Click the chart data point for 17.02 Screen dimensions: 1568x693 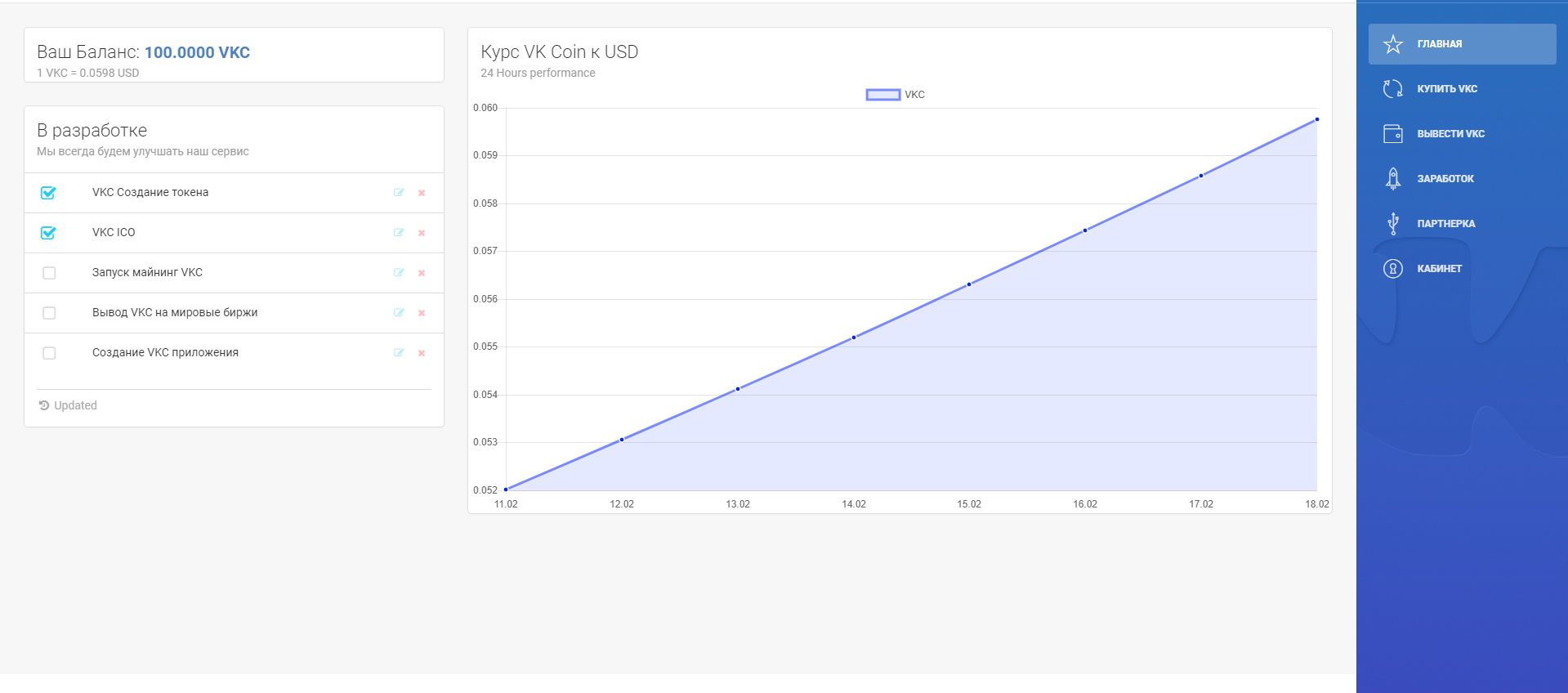[x=1201, y=176]
